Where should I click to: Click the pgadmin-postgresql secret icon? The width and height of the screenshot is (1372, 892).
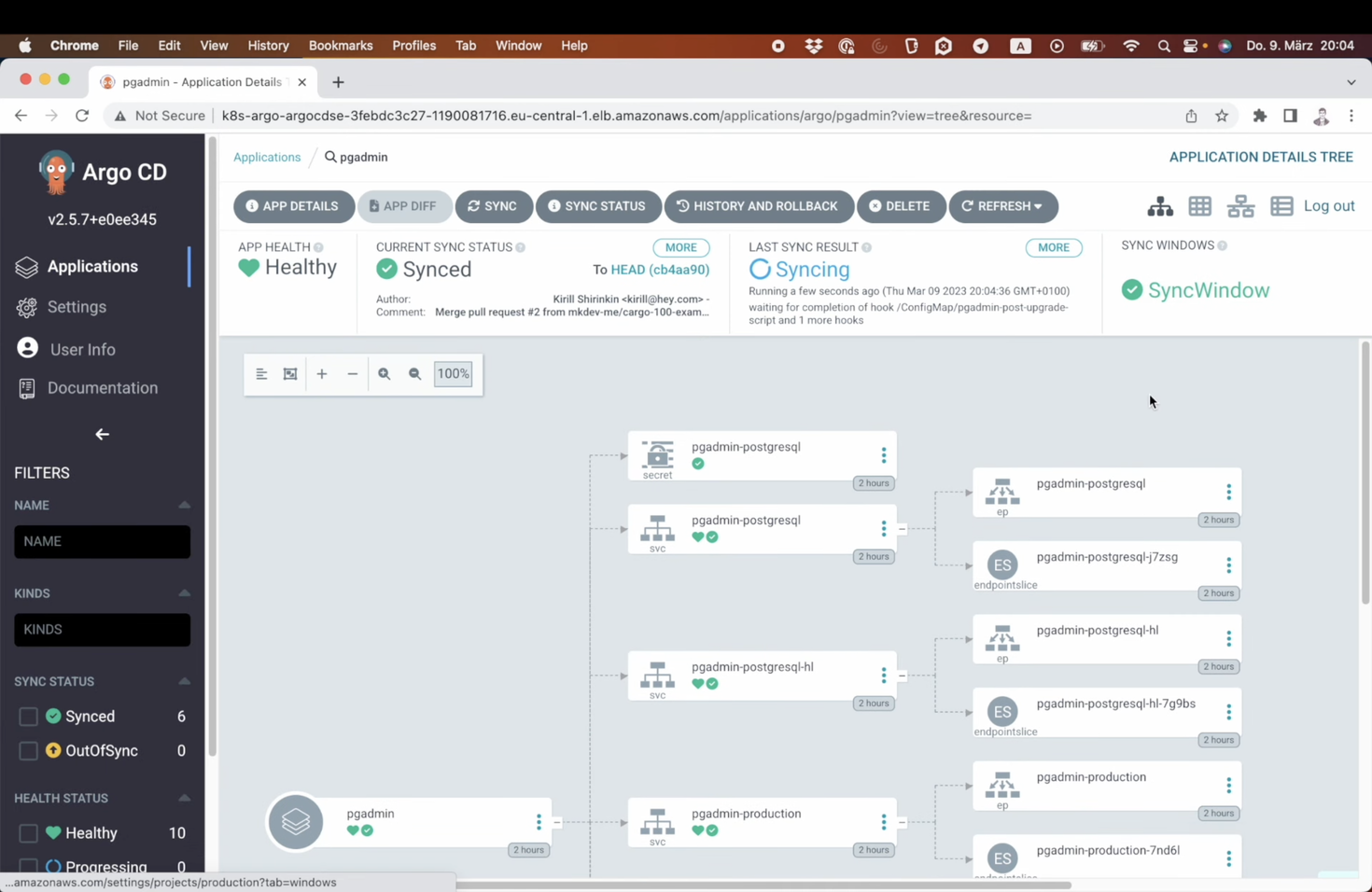tap(657, 454)
